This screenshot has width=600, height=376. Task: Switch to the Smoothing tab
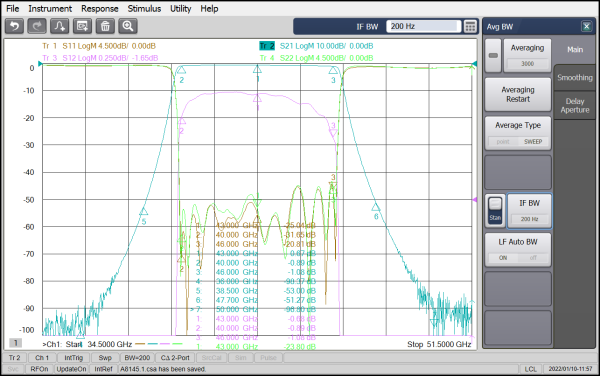coord(575,78)
